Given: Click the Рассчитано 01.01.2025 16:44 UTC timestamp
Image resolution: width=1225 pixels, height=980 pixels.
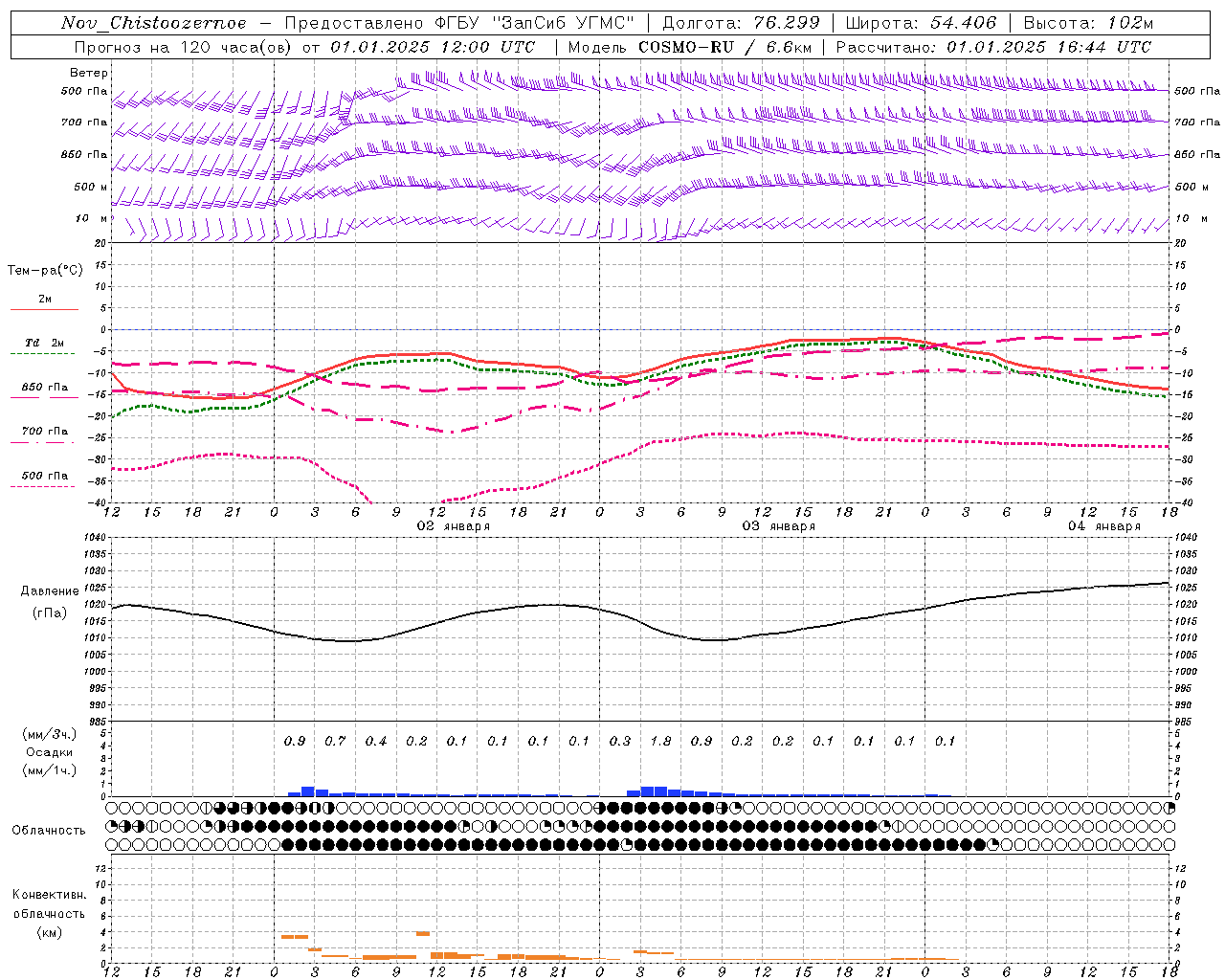Looking at the screenshot, I should click(x=993, y=47).
